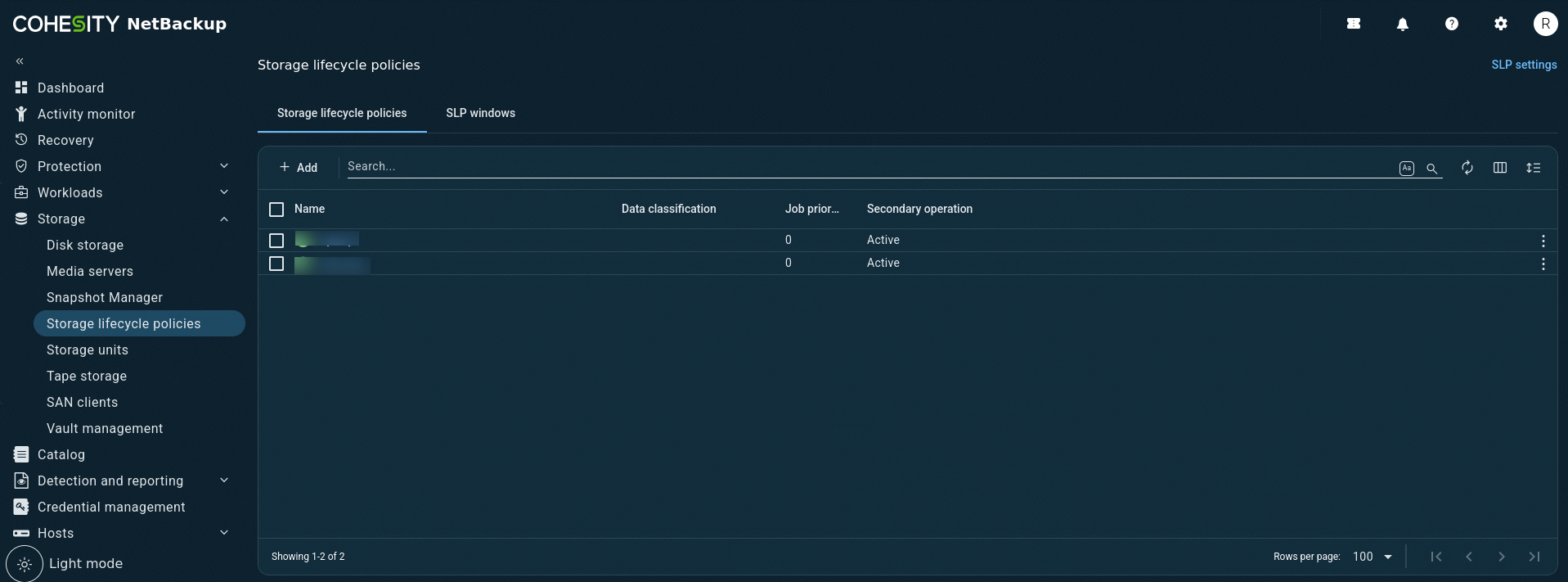The height and width of the screenshot is (582, 1568).
Task: Open the first policy name link
Action: pyautogui.click(x=326, y=240)
